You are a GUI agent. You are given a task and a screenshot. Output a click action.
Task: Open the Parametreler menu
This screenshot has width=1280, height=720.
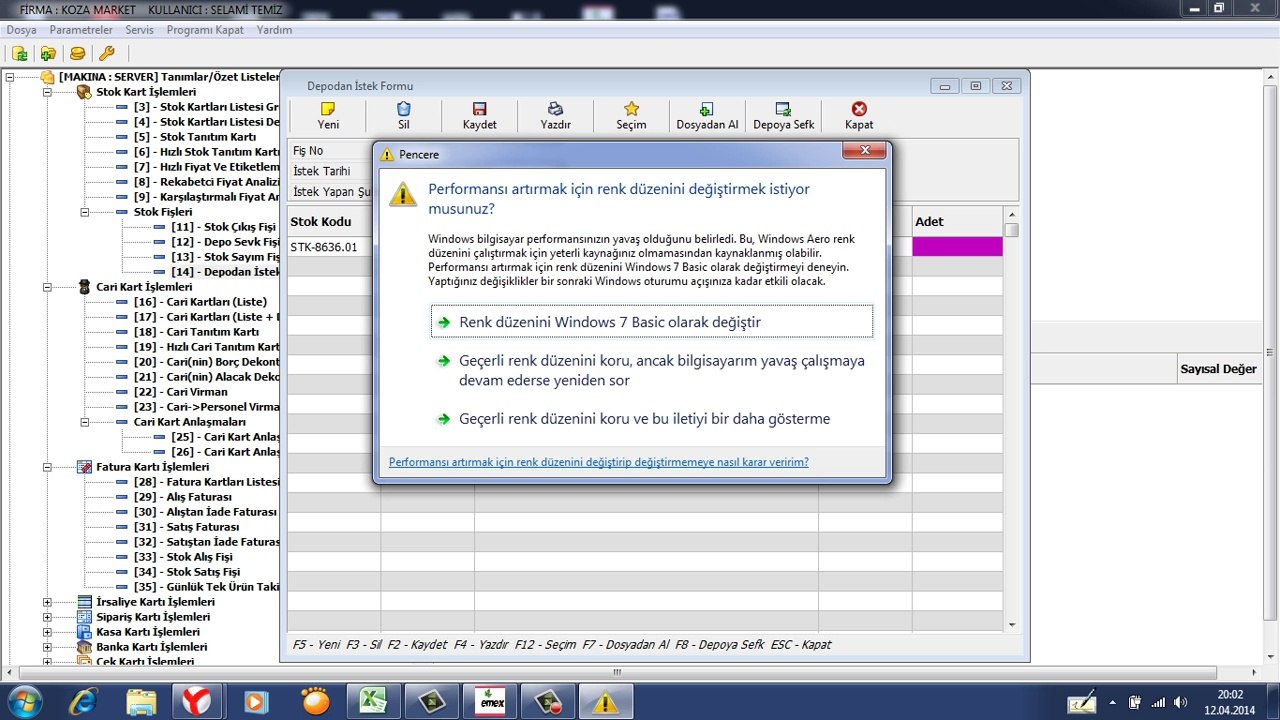click(81, 30)
